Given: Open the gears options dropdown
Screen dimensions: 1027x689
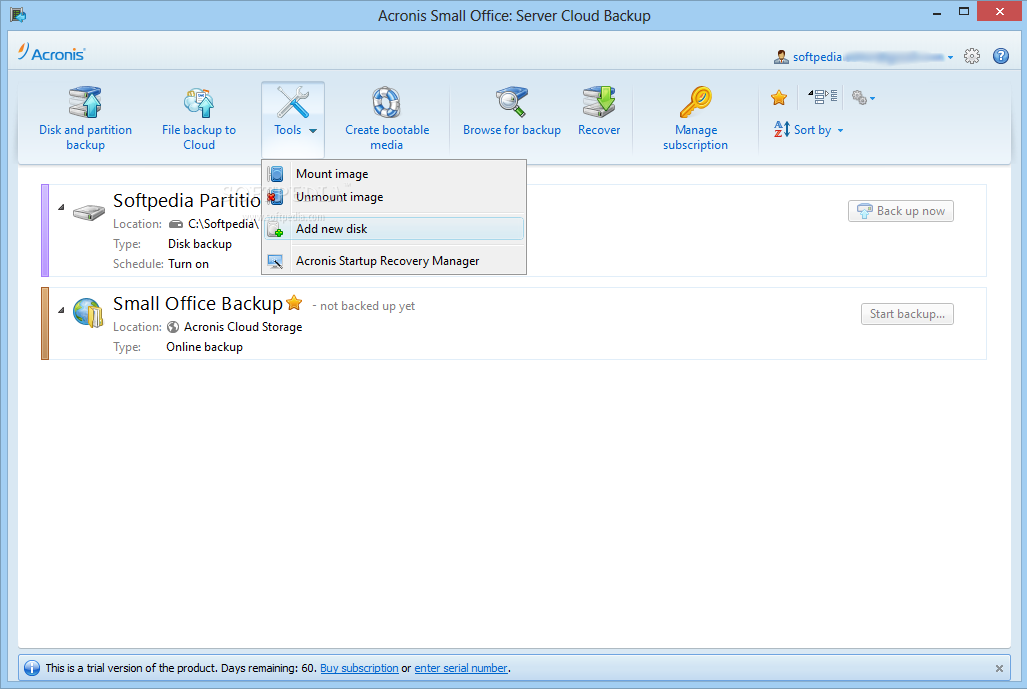Looking at the screenshot, I should [863, 98].
